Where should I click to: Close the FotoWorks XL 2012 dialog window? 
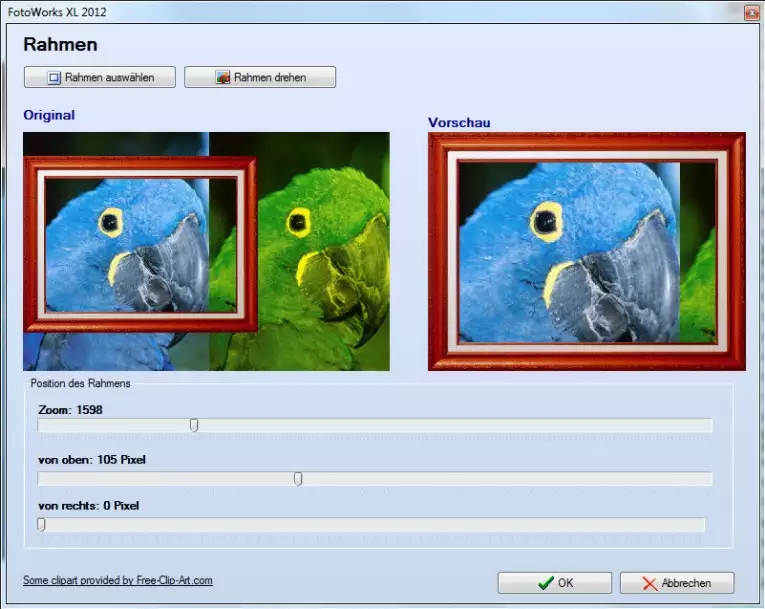click(751, 12)
